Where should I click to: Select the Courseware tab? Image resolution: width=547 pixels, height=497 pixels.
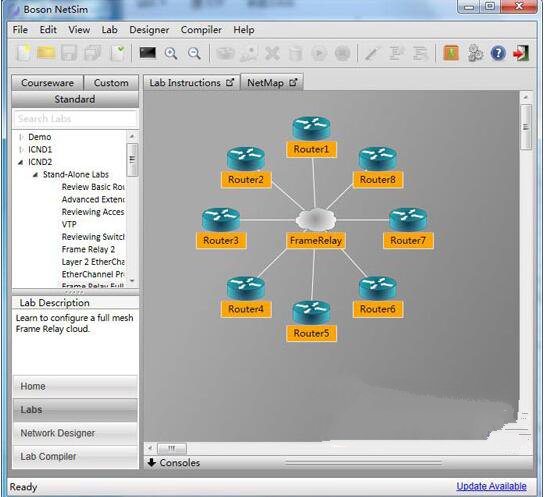tap(47, 83)
